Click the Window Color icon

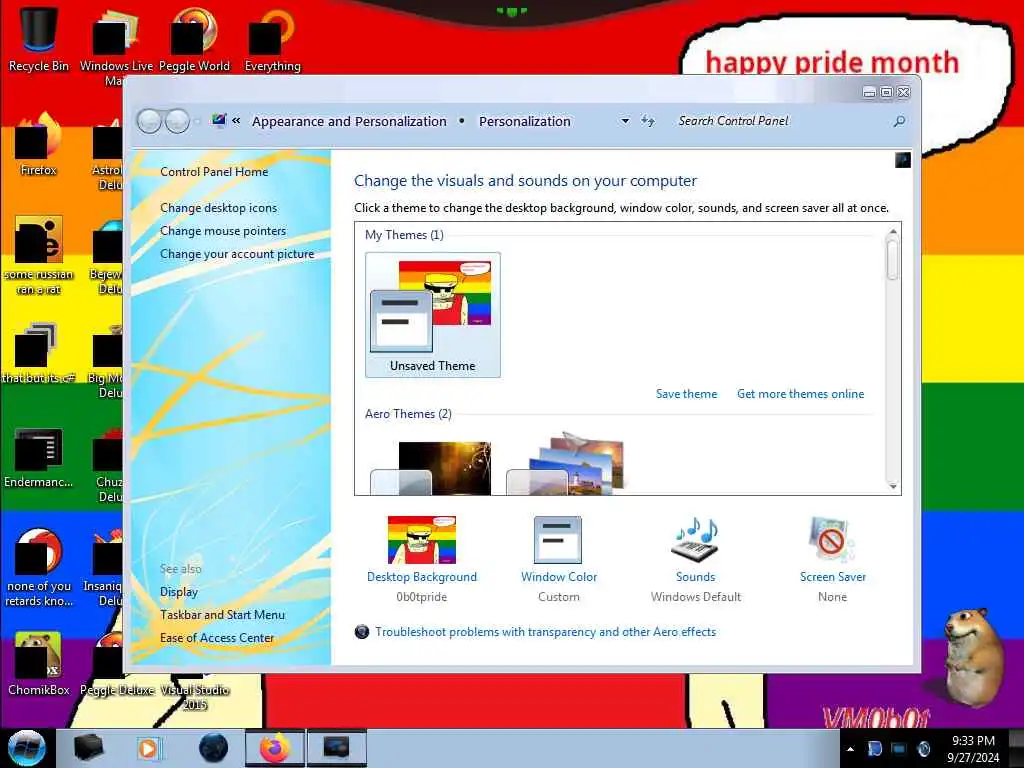tap(558, 540)
